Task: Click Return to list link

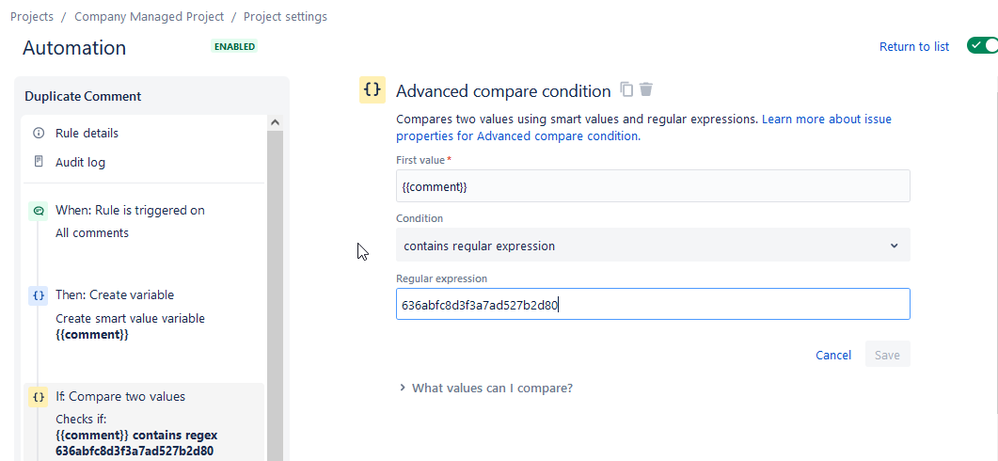Action: (x=914, y=47)
